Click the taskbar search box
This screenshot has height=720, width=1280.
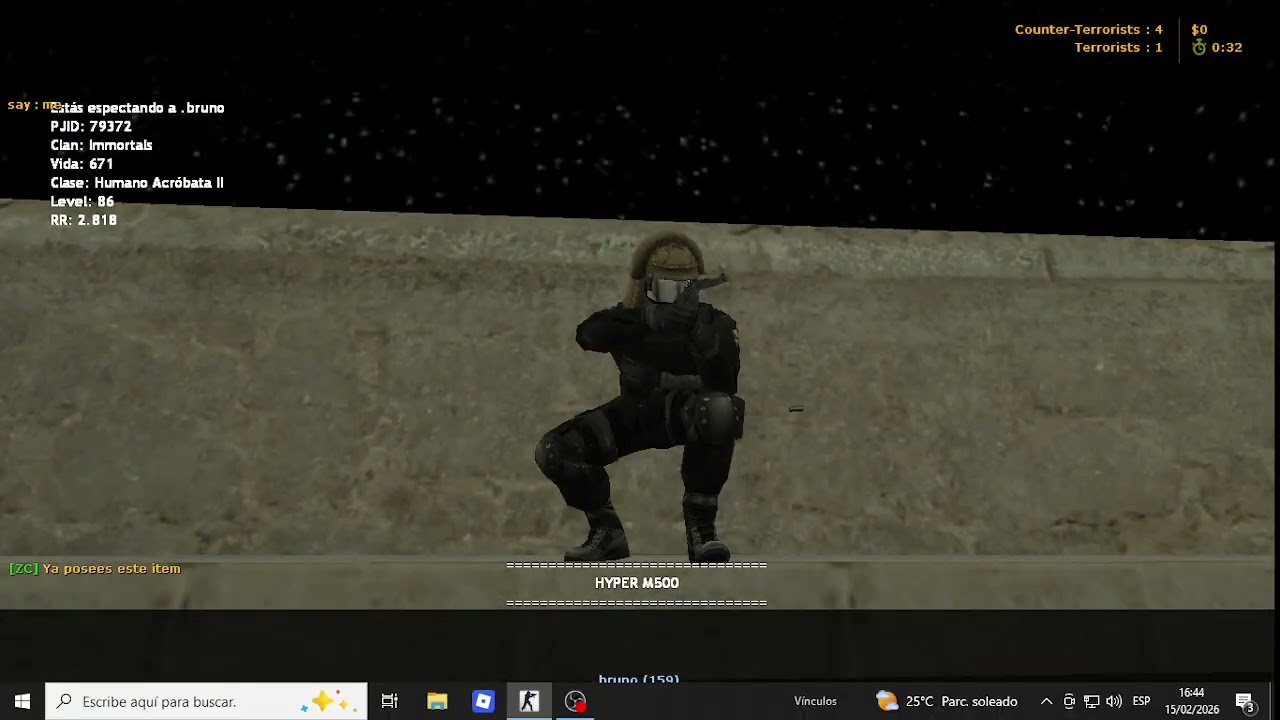206,701
